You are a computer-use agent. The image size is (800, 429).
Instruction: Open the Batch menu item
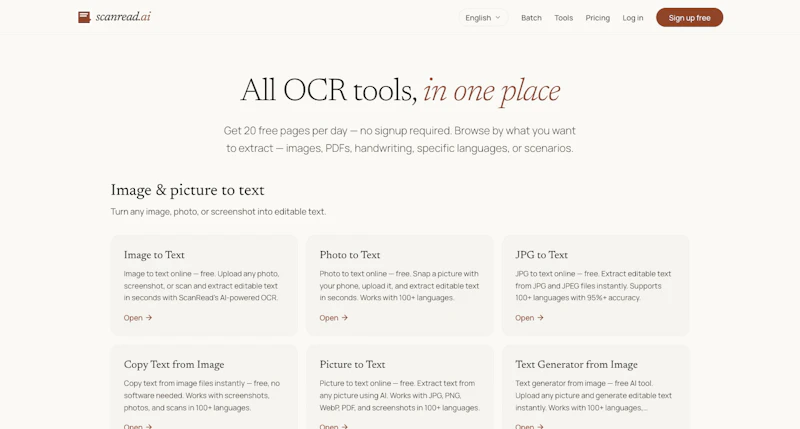(531, 18)
